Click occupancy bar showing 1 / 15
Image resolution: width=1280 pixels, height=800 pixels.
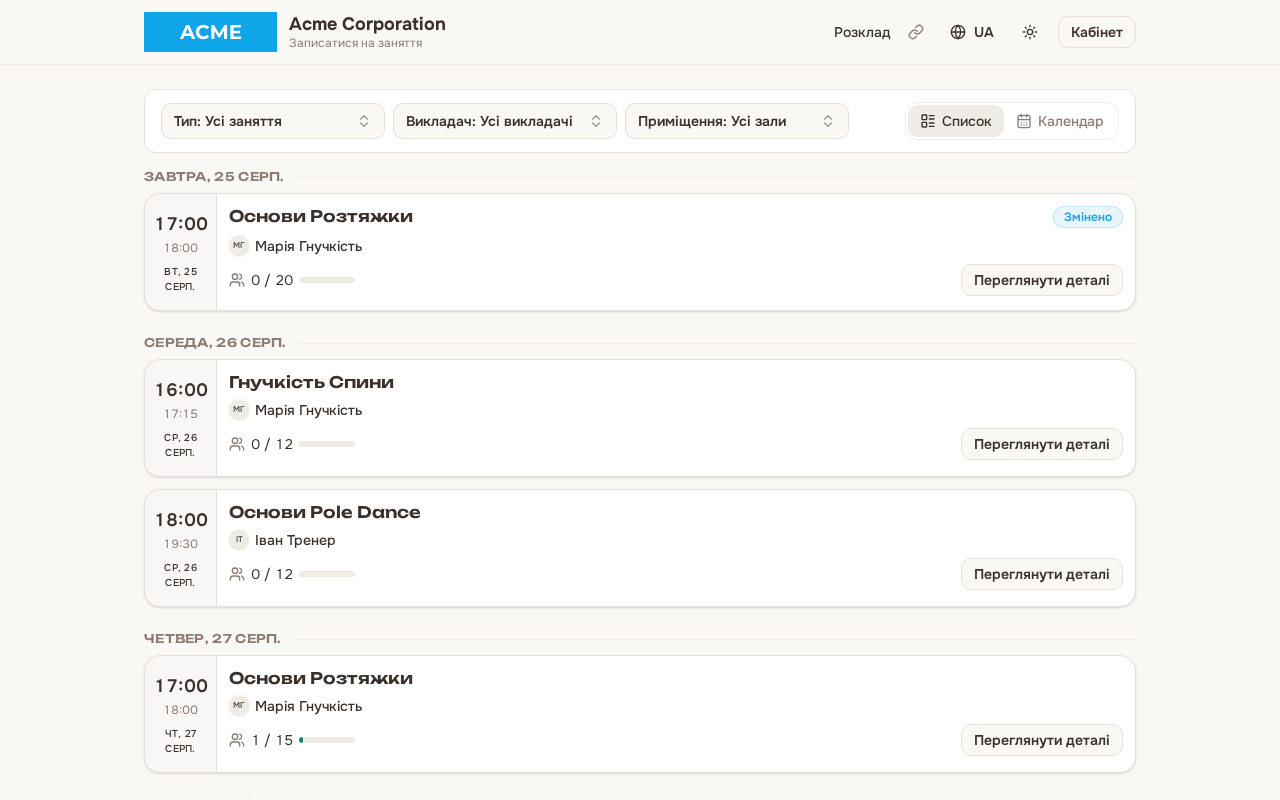[327, 740]
